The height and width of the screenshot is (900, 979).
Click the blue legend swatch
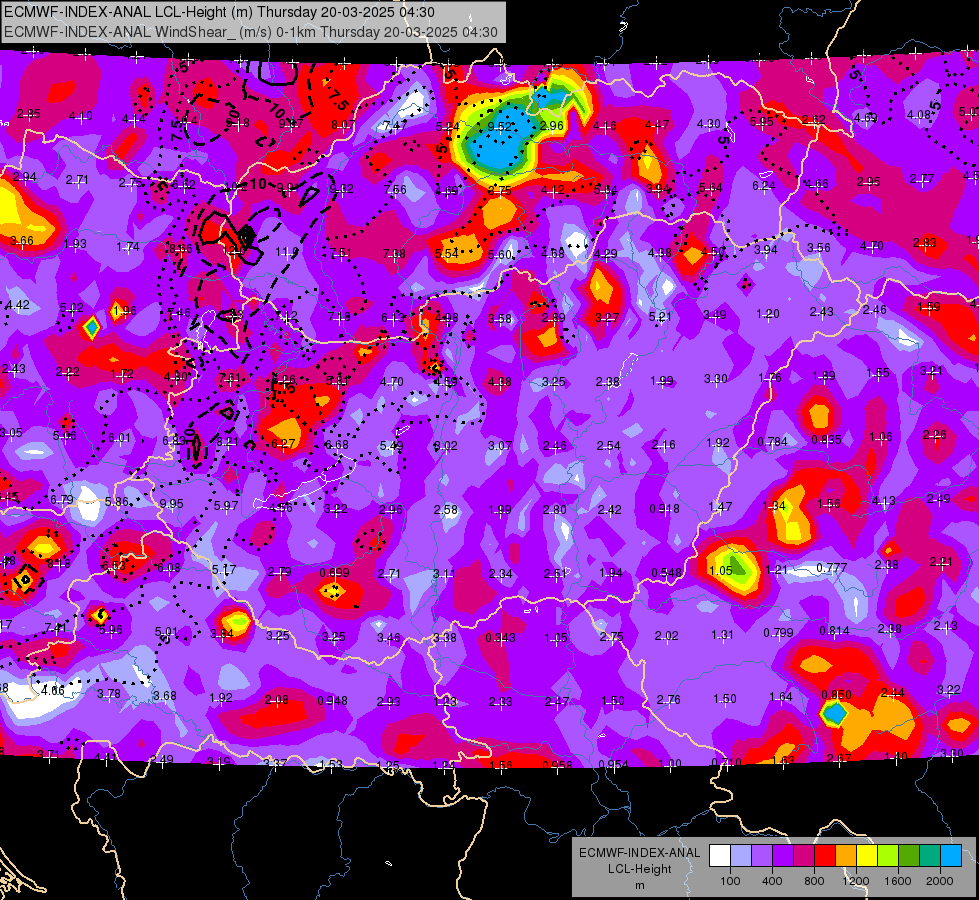click(x=951, y=856)
